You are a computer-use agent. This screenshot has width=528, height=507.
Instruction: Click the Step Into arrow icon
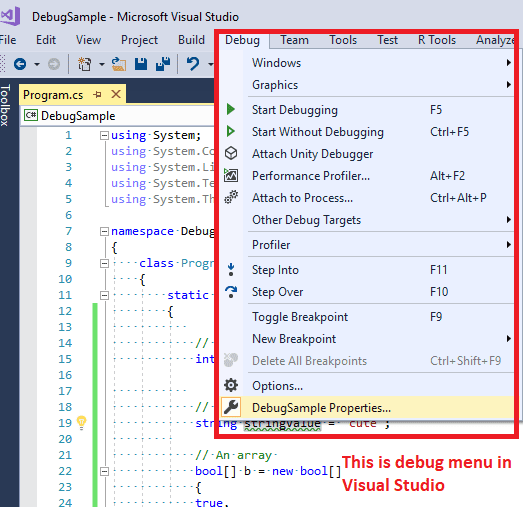point(231,270)
